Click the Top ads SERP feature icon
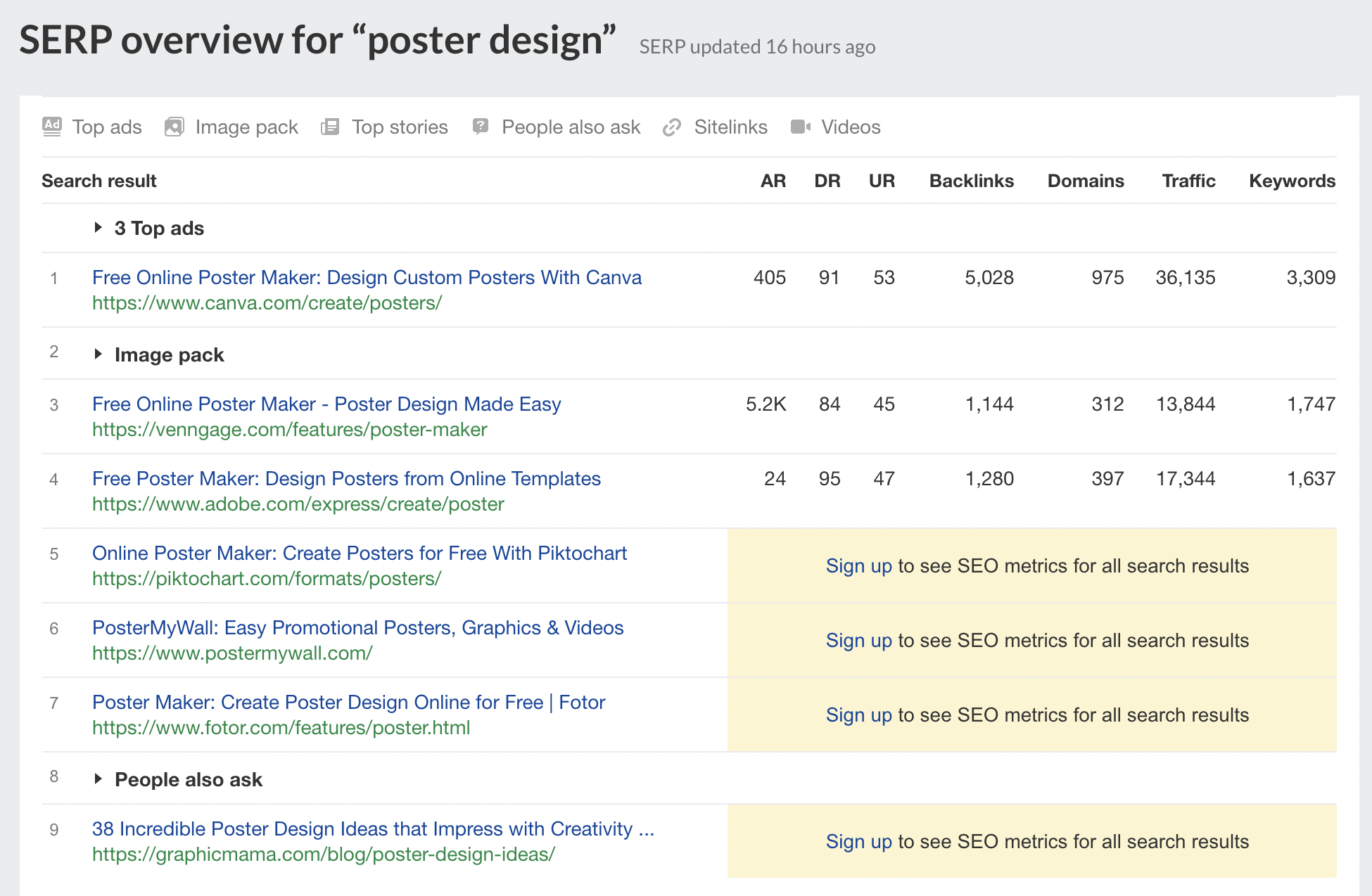This screenshot has width=1372, height=896. [51, 127]
